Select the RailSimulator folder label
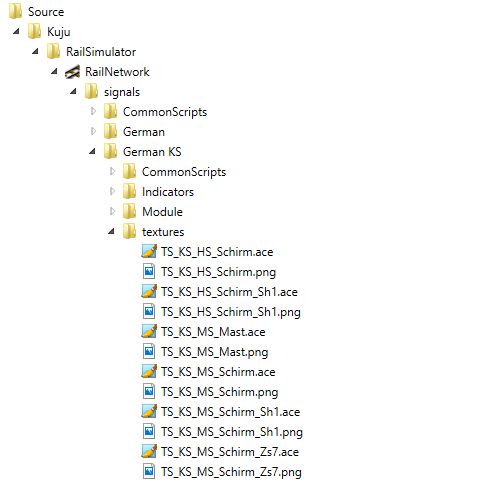 [101, 52]
